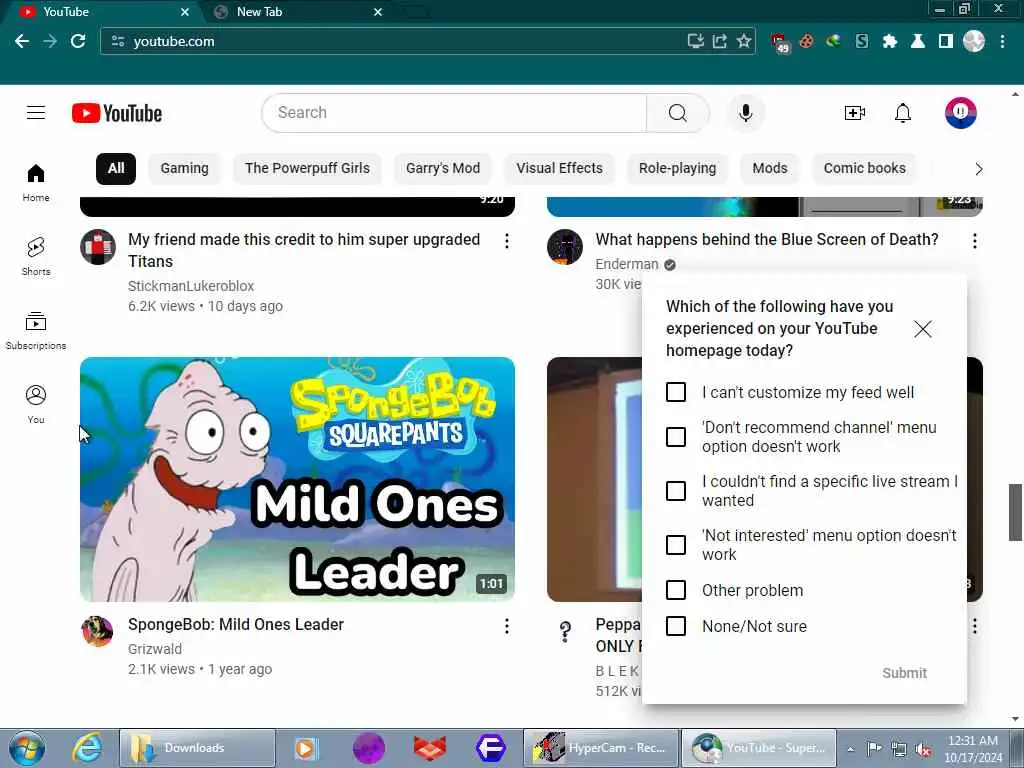Check 'Other problem' option
1024x768 pixels.
pyautogui.click(x=676, y=590)
